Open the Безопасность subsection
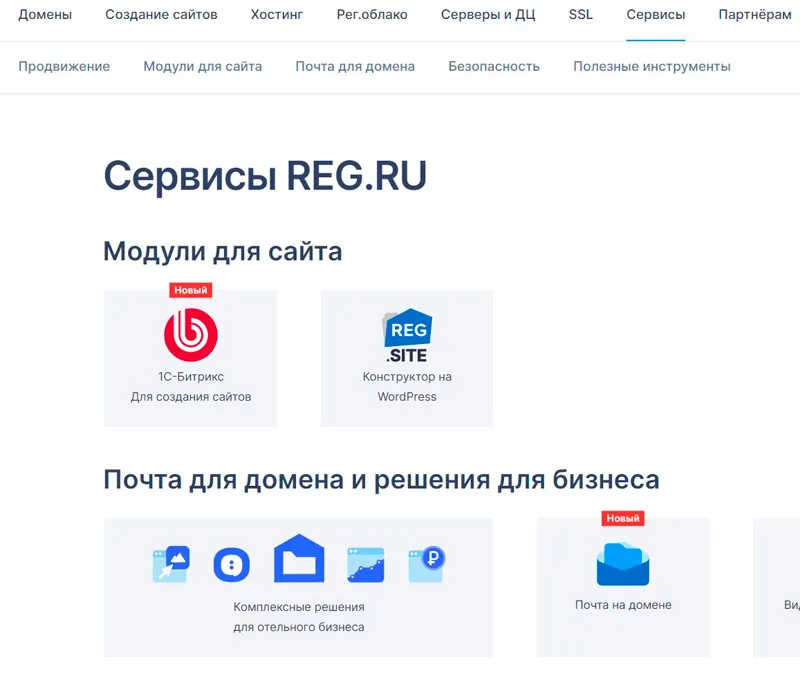The height and width of the screenshot is (680, 800). 494,66
